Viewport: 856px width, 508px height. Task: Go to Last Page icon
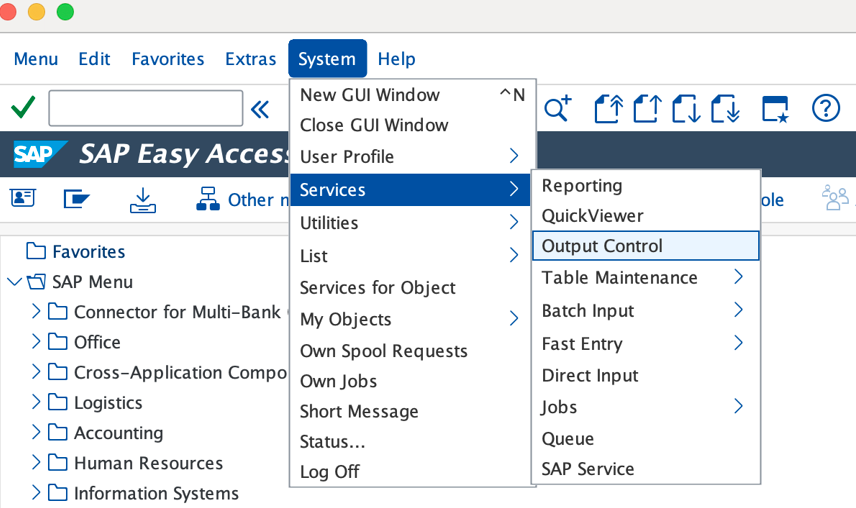click(726, 108)
